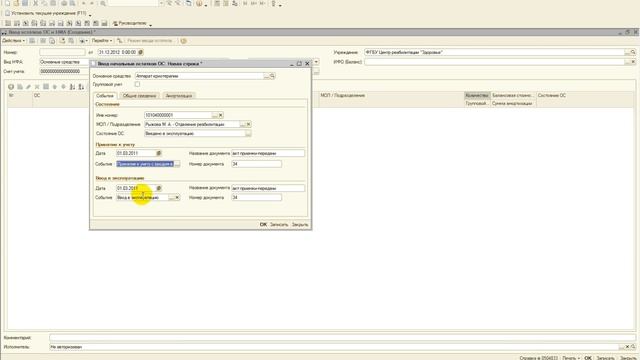The width and height of the screenshot is (640, 360).
Task: Click OK in the dialog footer
Action: [x=263, y=224]
